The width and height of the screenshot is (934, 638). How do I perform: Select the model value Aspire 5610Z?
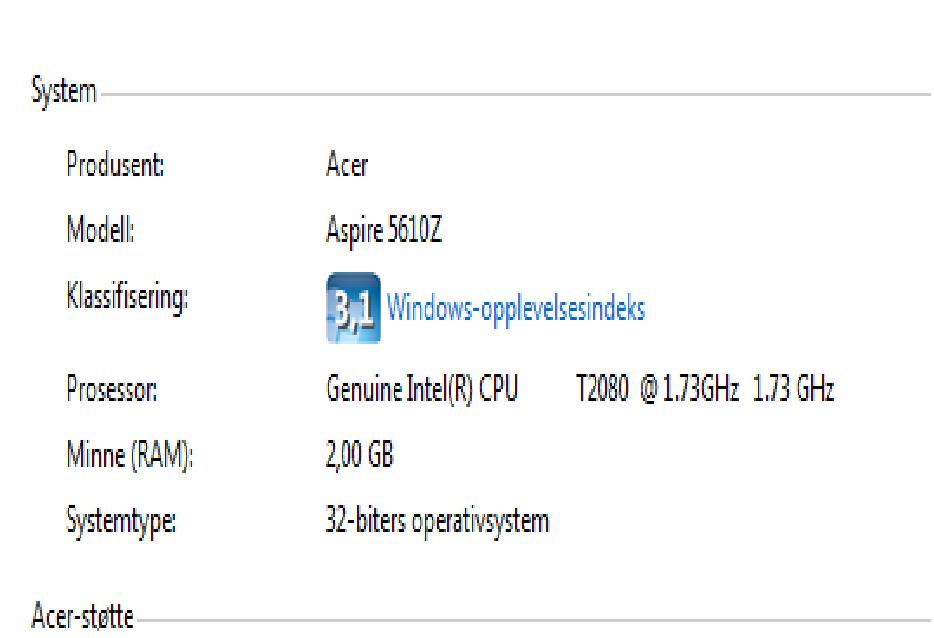pos(384,230)
